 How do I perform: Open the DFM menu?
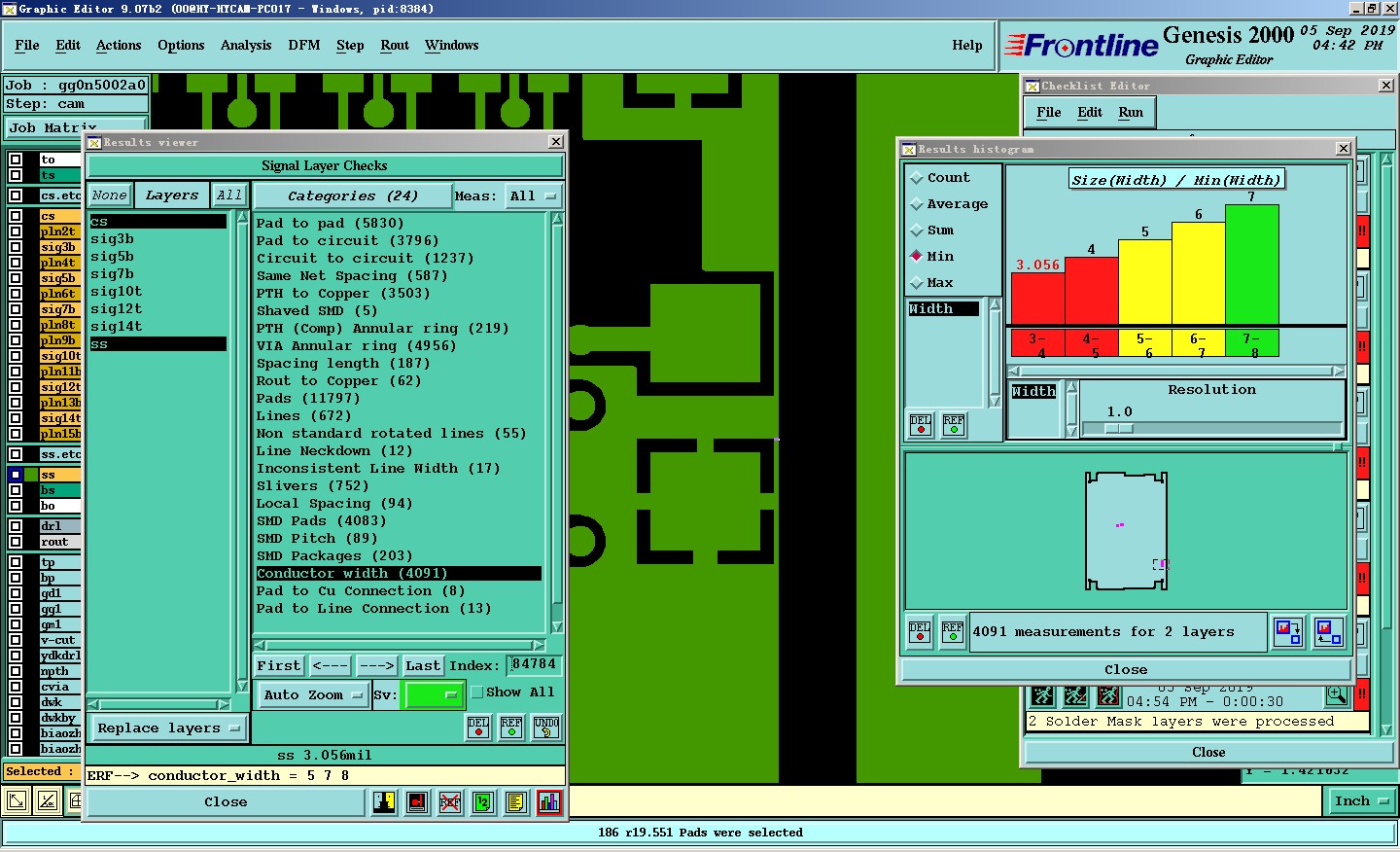click(x=304, y=45)
